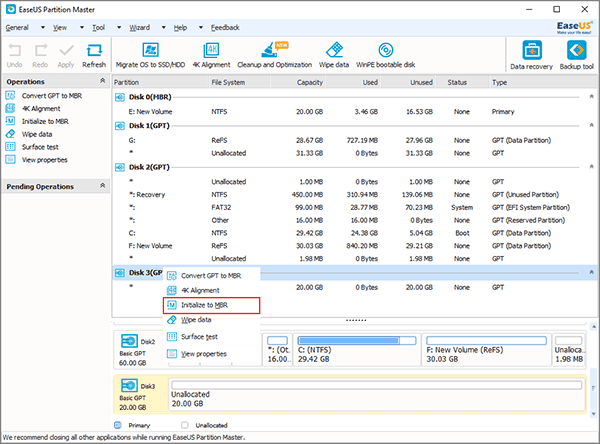Screen dimensions: 600x444
Task: Select the Unalloca. 1.98 MB block
Action: (569, 350)
